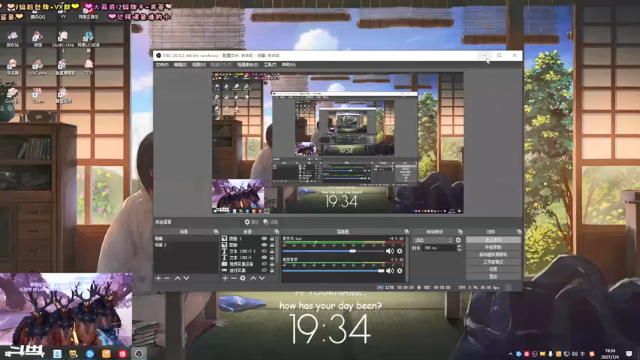Open source properties gear below sources list
The height and width of the screenshot is (360, 640).
coord(242,278)
